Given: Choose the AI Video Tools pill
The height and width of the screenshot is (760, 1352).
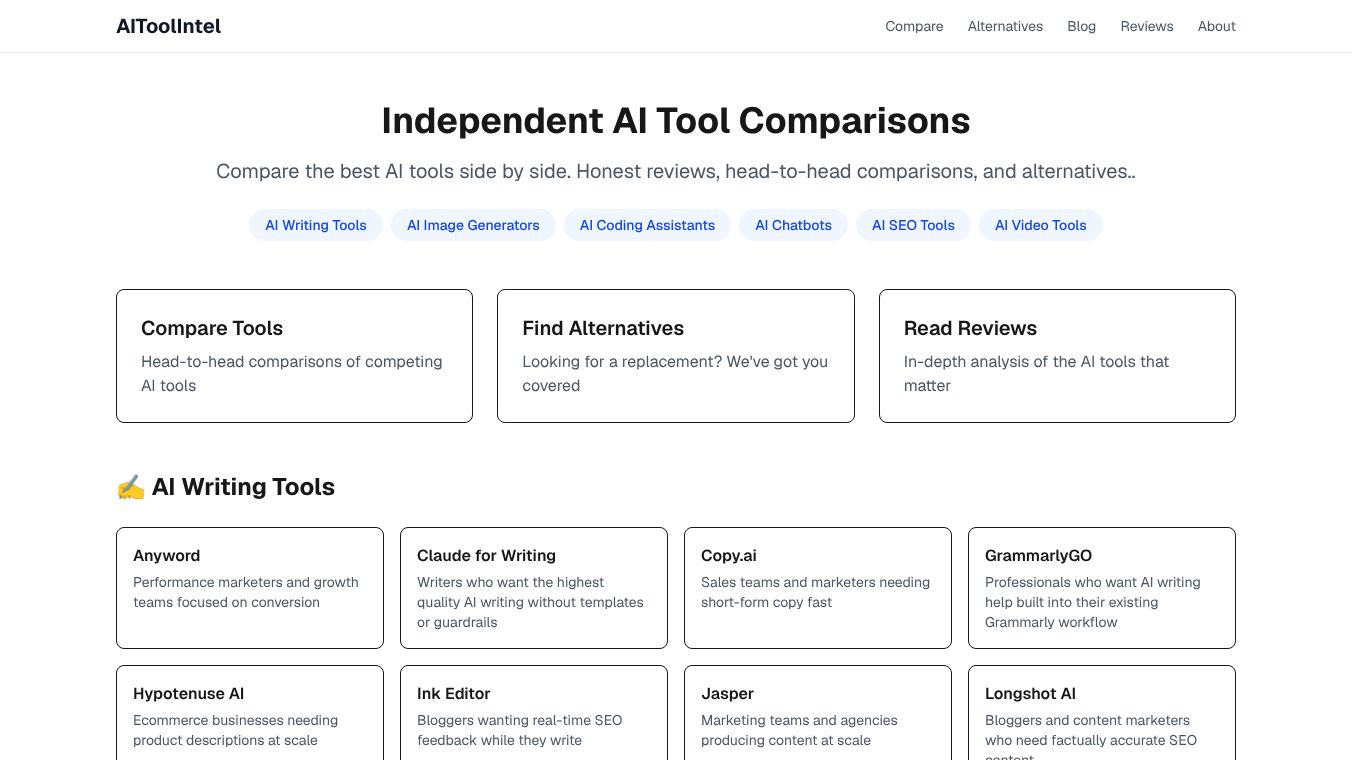Looking at the screenshot, I should [x=1040, y=225].
